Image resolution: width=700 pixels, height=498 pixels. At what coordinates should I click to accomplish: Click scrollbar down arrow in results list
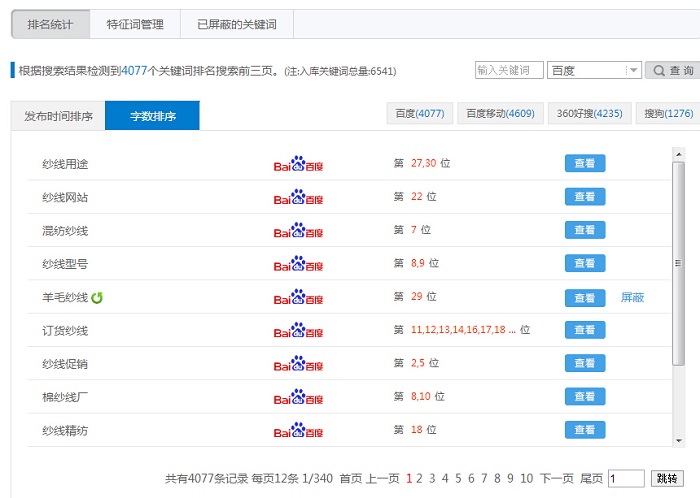coord(679,439)
